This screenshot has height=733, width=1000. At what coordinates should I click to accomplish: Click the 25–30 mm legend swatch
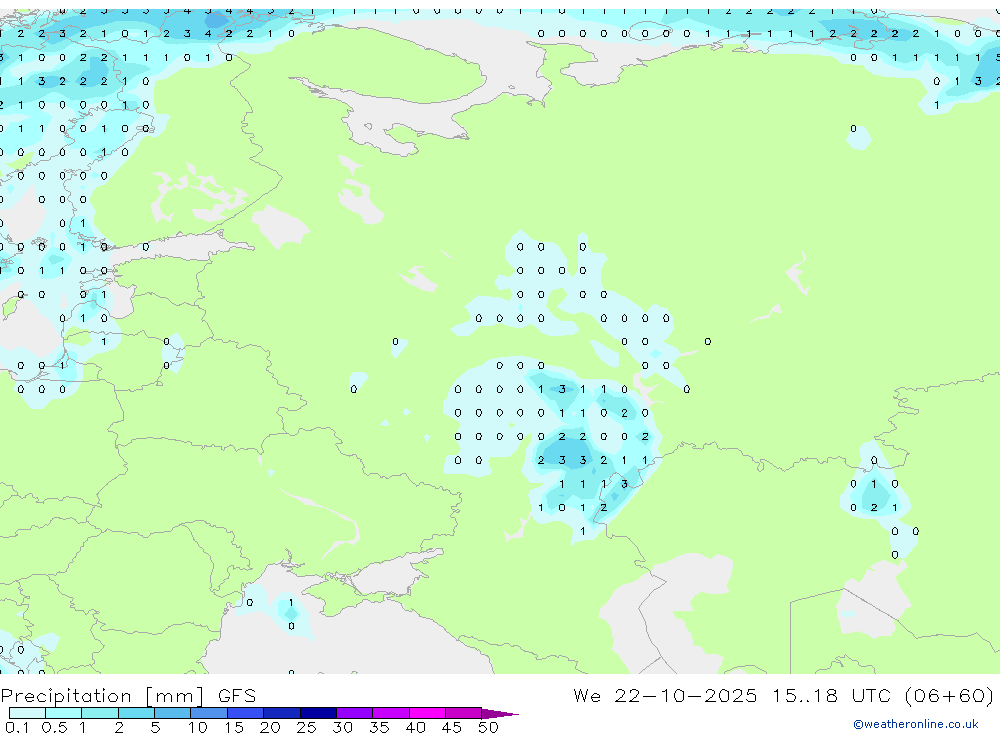point(318,713)
